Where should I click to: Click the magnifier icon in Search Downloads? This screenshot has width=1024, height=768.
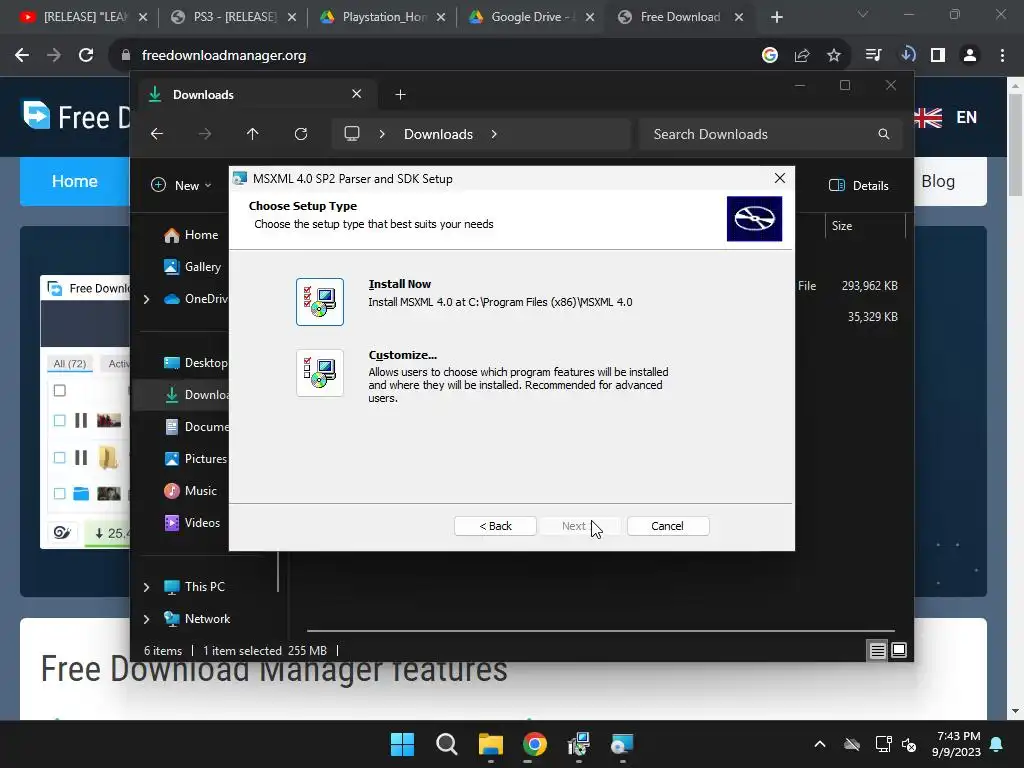tap(884, 134)
